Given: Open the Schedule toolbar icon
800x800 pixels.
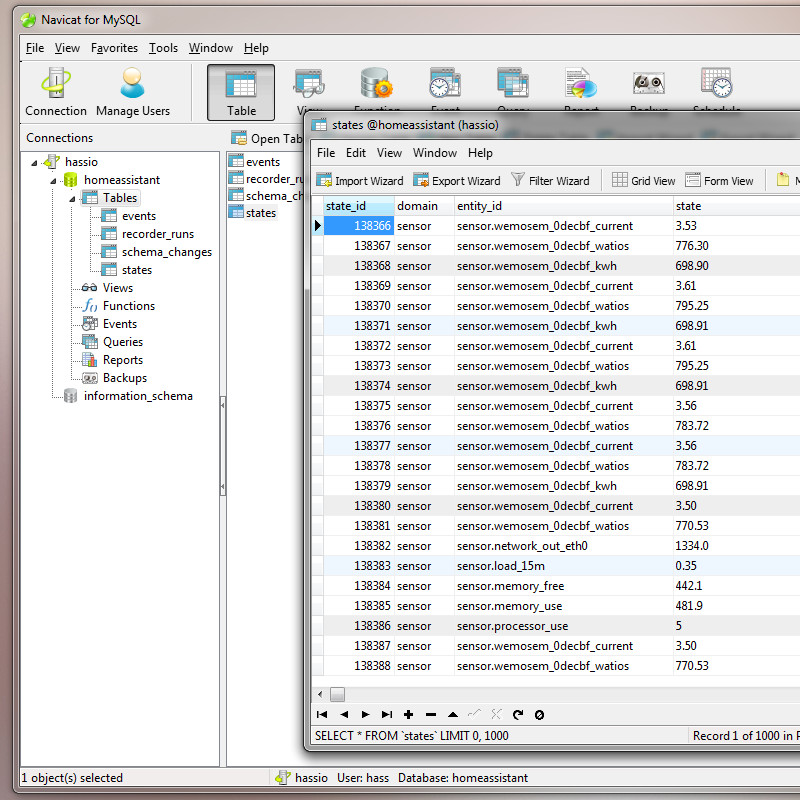Looking at the screenshot, I should click(x=716, y=89).
